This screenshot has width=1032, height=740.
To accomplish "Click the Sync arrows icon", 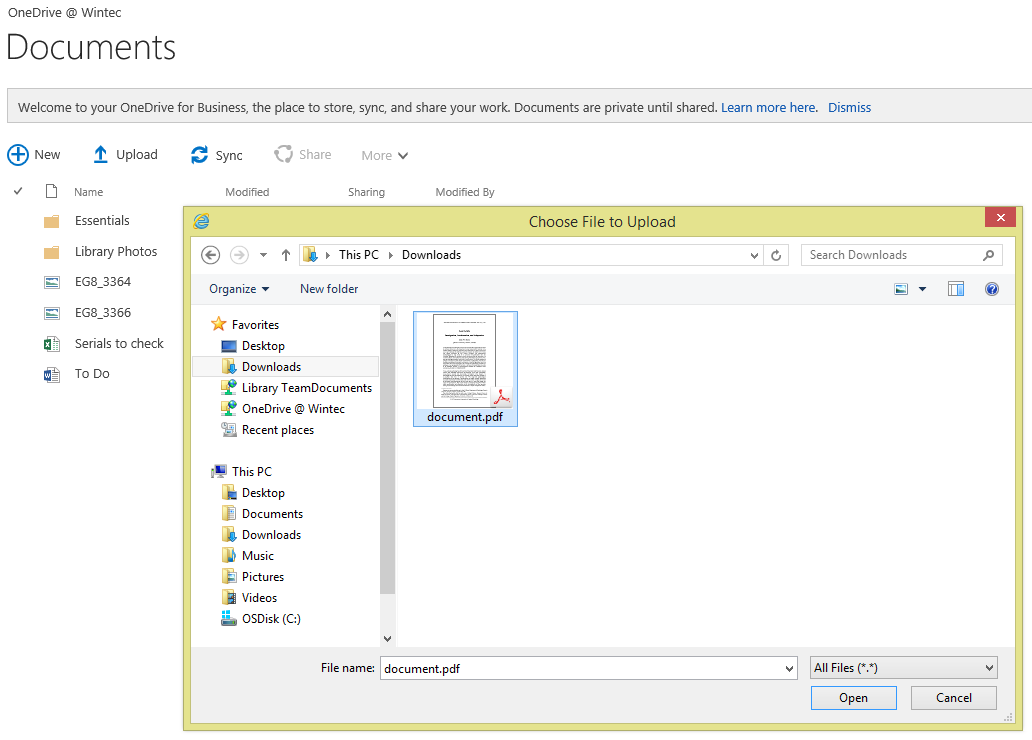I will click(199, 155).
